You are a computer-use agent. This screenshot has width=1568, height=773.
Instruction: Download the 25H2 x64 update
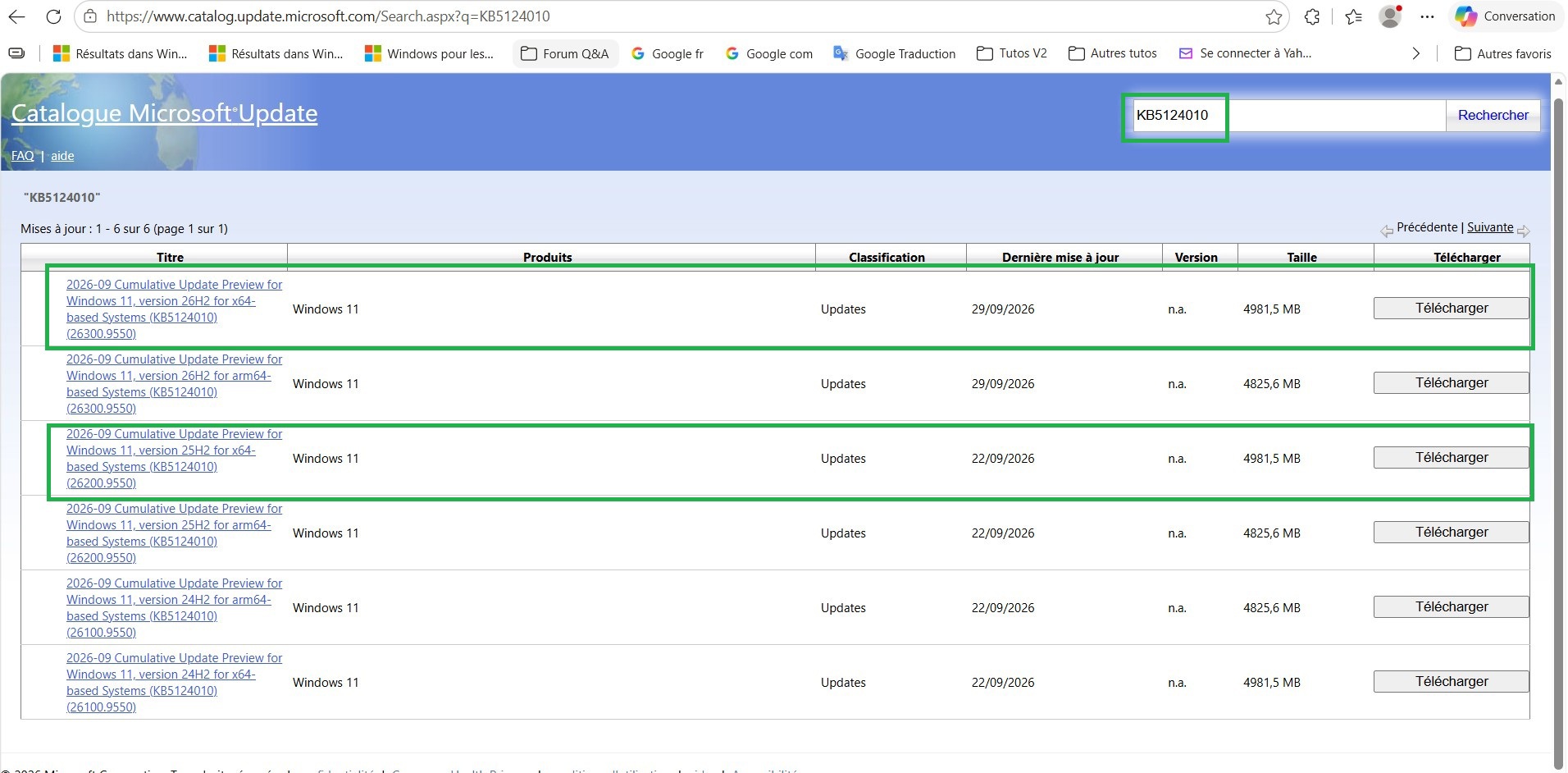click(1451, 458)
